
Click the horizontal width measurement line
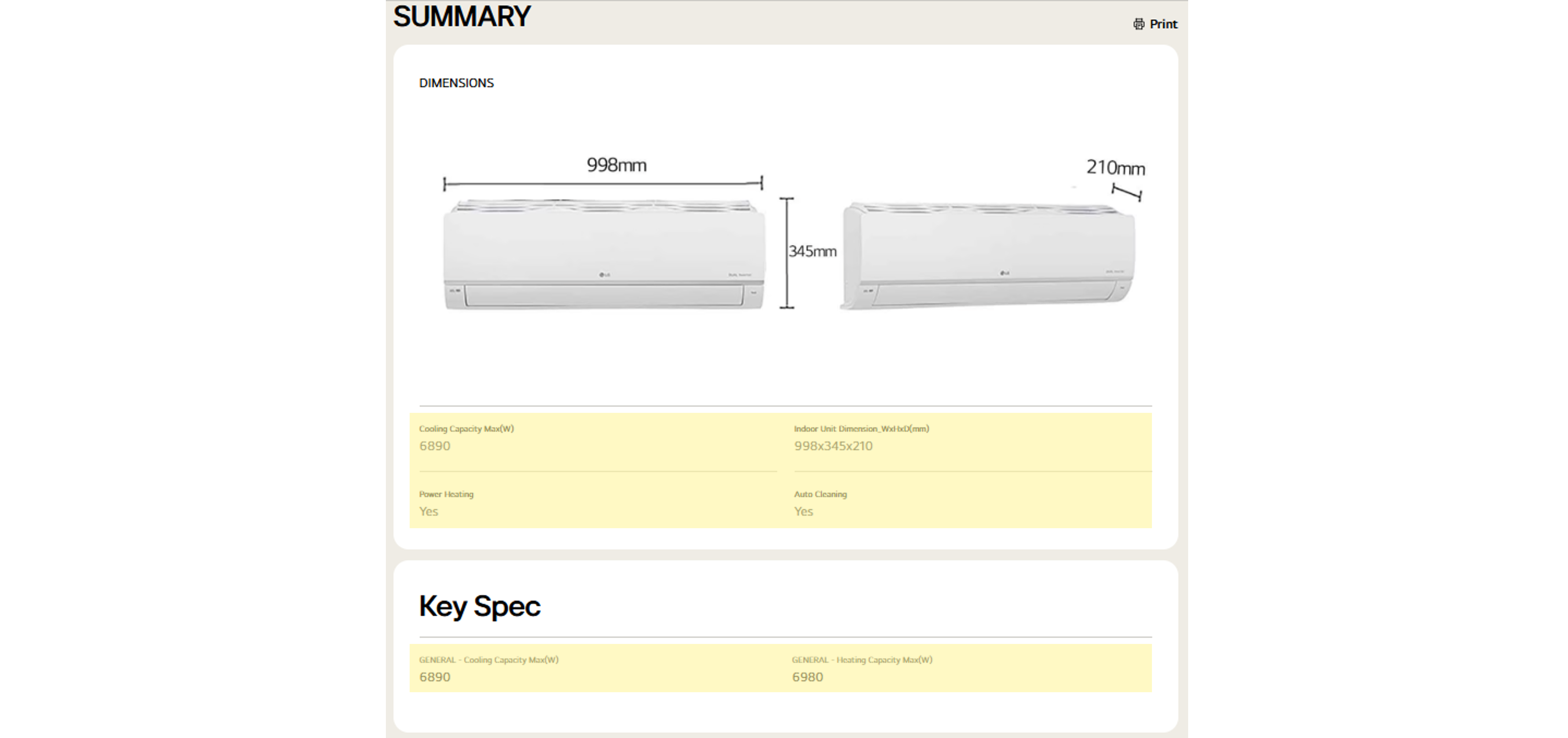pos(603,183)
